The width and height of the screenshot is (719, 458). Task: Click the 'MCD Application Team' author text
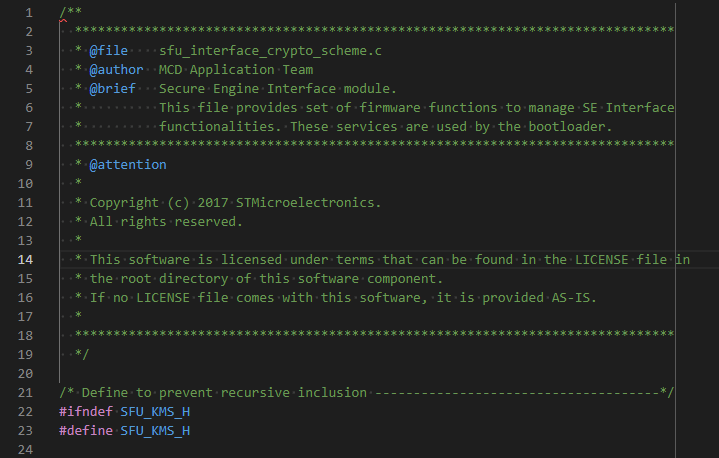pos(236,69)
